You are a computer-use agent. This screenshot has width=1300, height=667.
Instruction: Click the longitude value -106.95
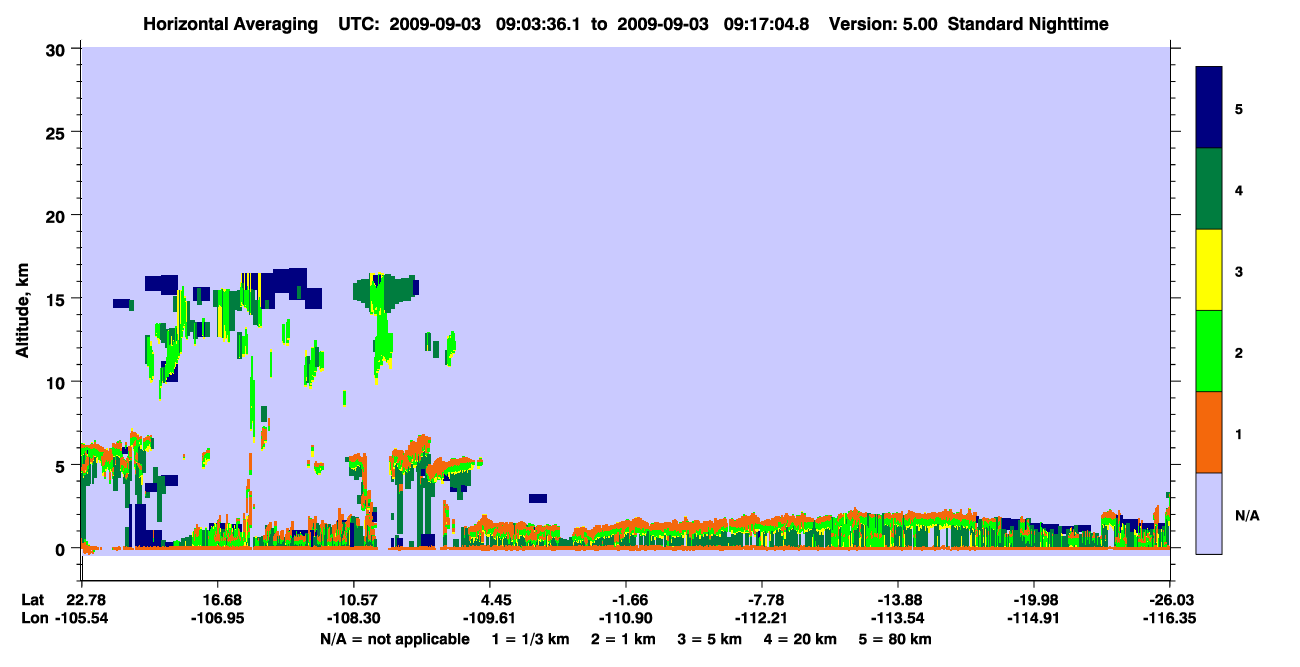[218, 618]
